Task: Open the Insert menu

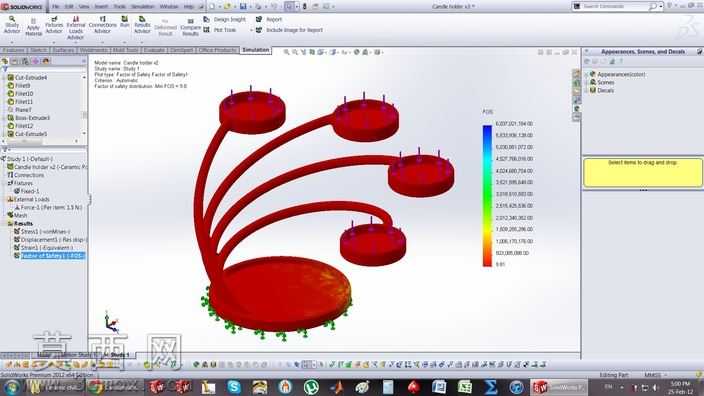Action: coord(101,7)
